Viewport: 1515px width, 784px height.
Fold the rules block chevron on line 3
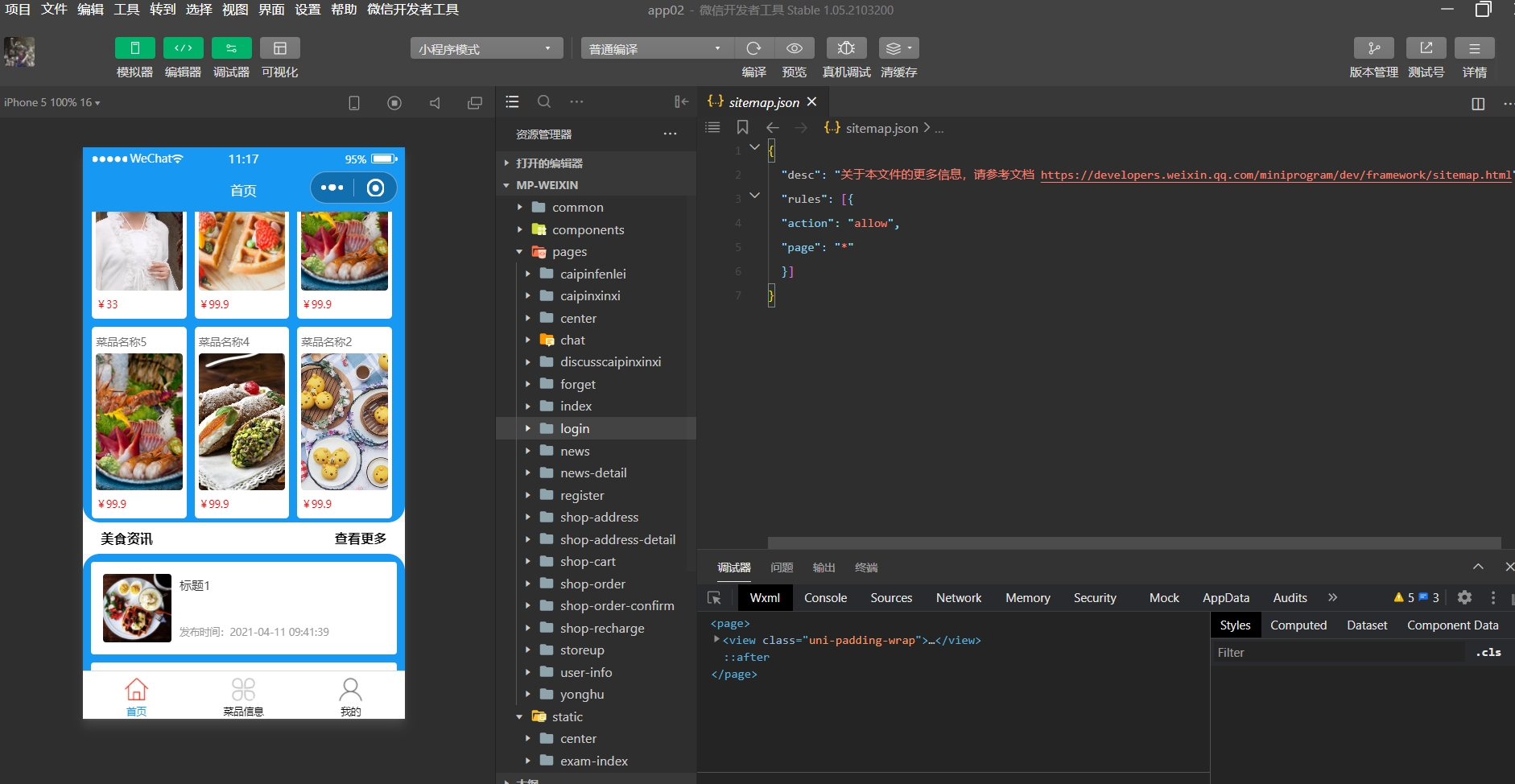point(754,196)
